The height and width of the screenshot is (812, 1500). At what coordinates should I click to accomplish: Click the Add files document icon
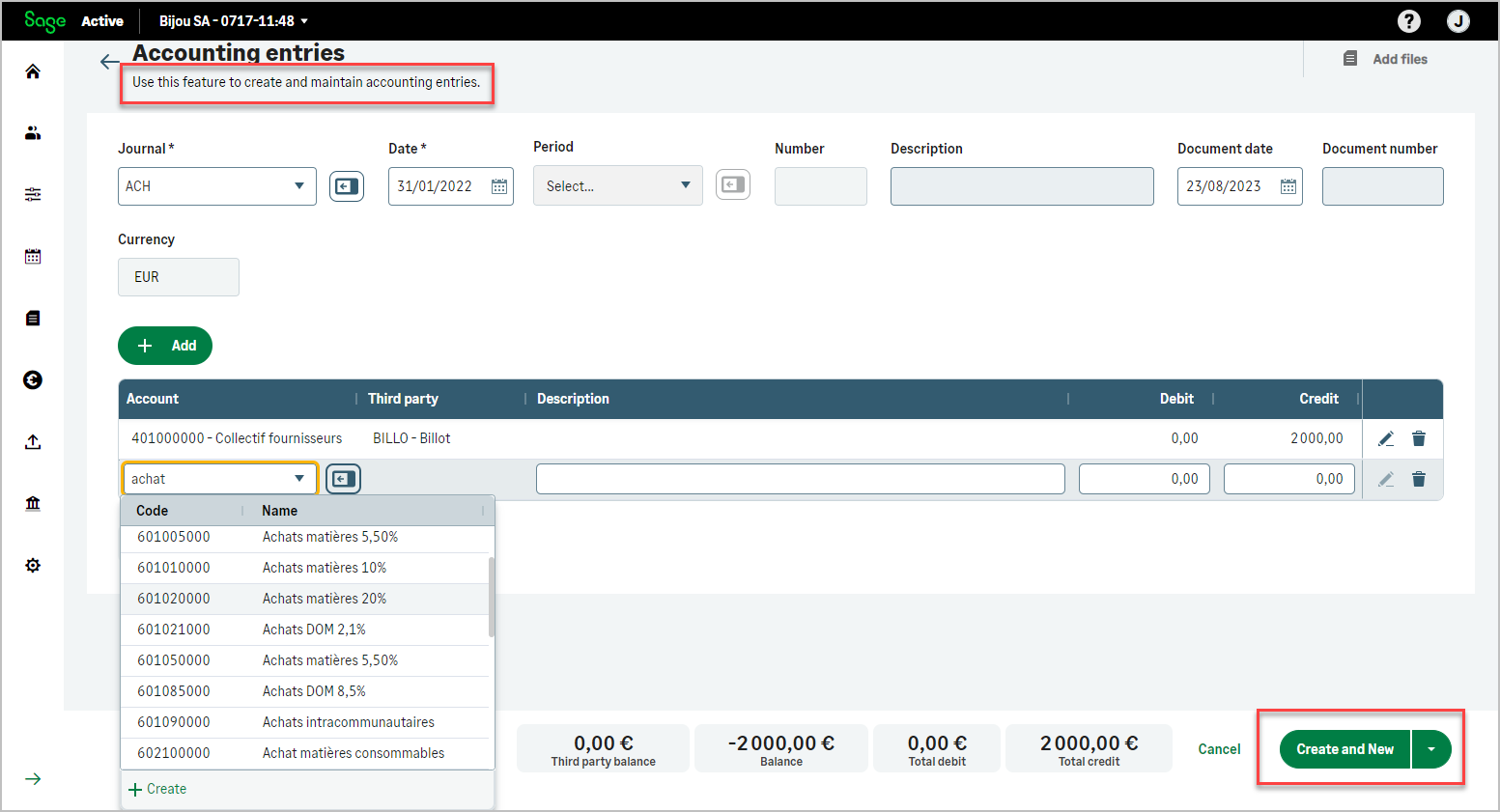click(1350, 59)
